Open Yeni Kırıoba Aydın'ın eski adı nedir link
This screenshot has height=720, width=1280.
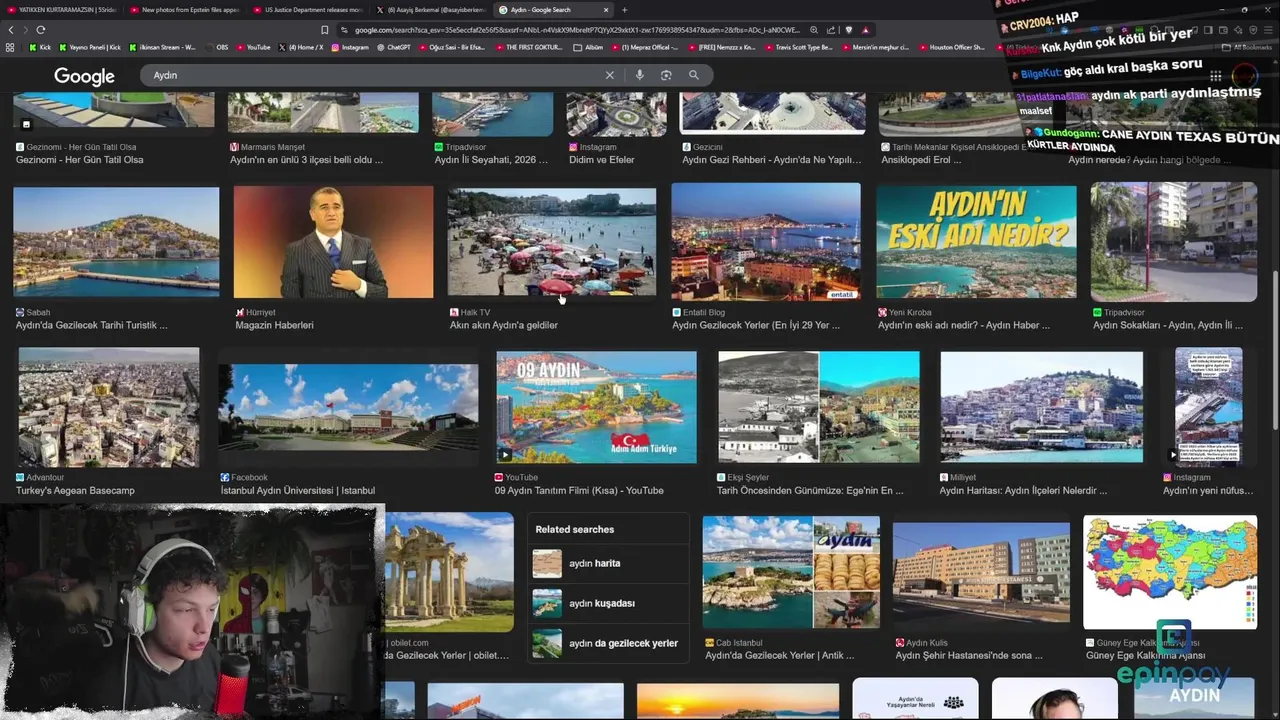[964, 325]
